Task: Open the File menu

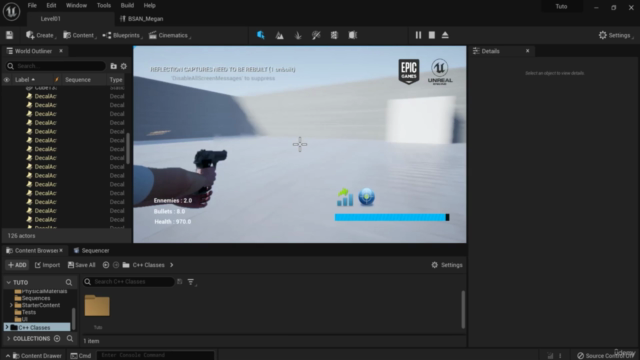Action: pyautogui.click(x=32, y=5)
